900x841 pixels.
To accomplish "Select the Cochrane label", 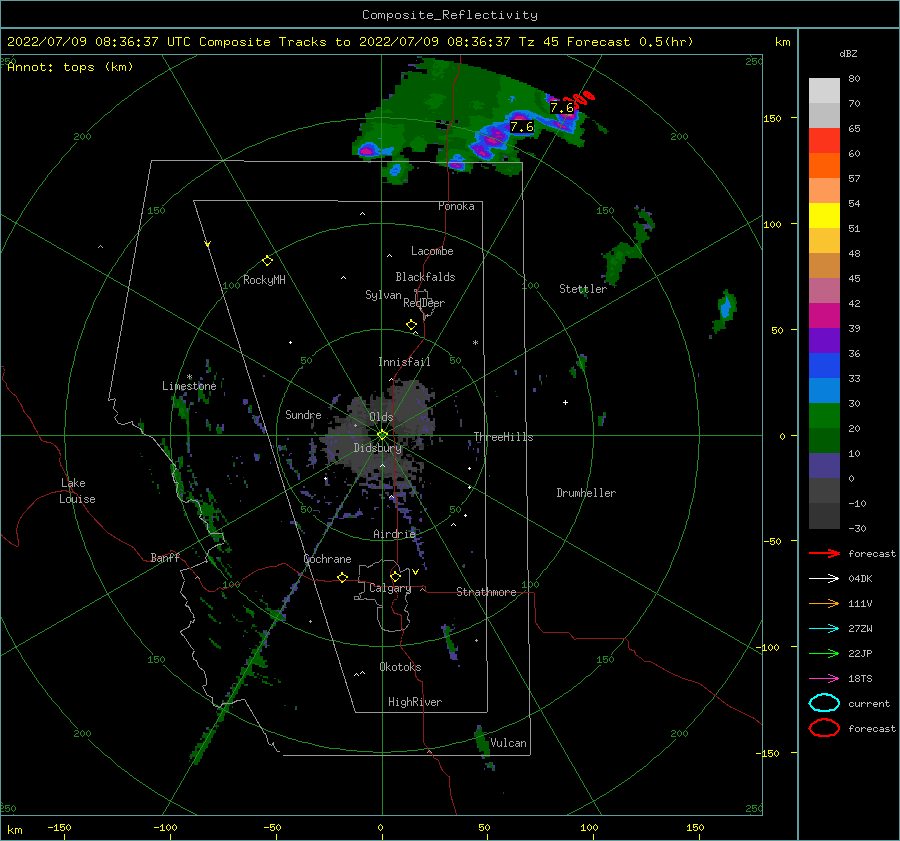I will pyautogui.click(x=327, y=559).
